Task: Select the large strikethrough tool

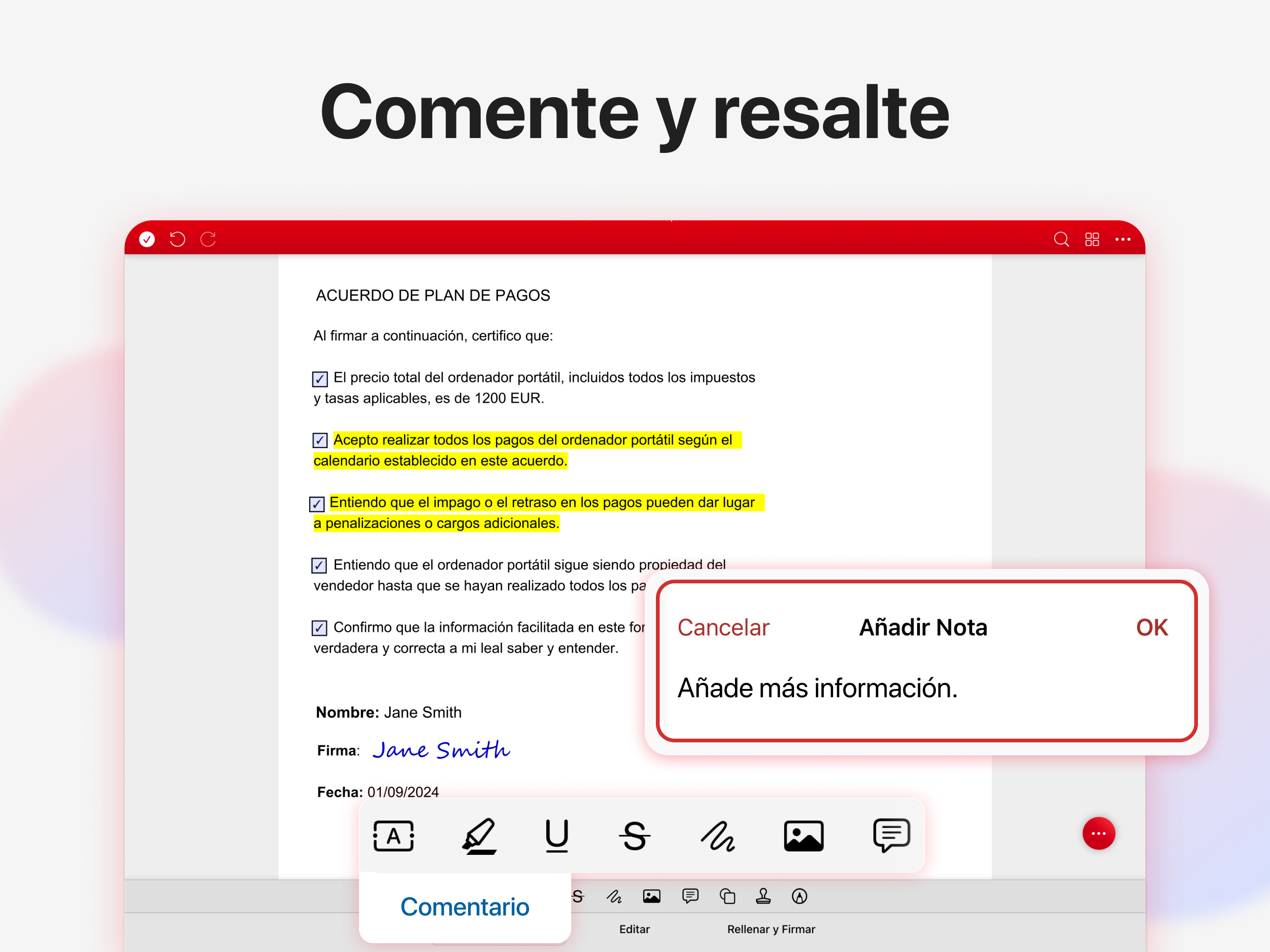Action: pyautogui.click(x=635, y=836)
